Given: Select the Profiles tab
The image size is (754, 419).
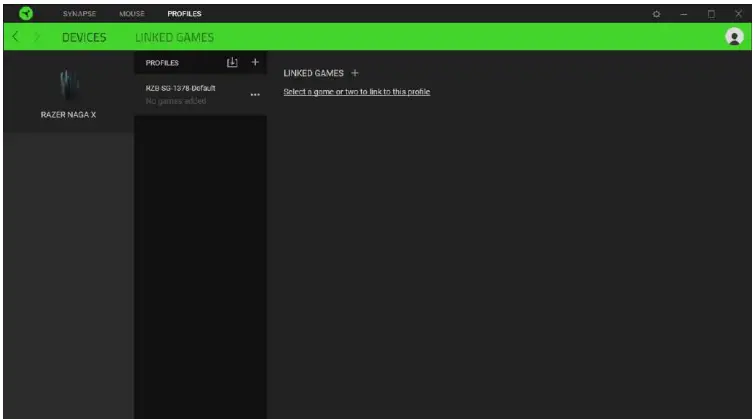Looking at the screenshot, I should click(x=184, y=13).
